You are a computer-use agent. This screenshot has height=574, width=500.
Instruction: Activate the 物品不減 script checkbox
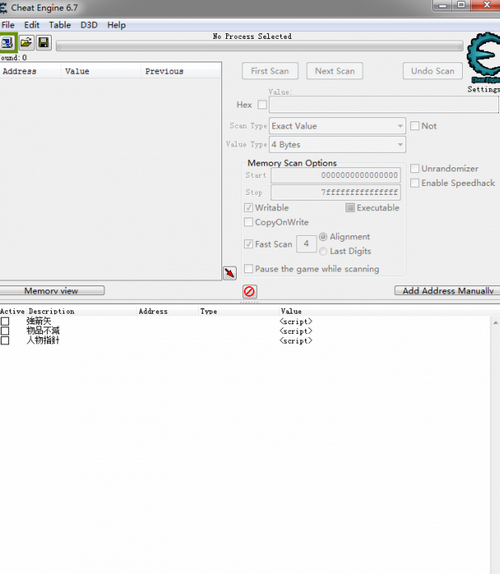pos(5,331)
